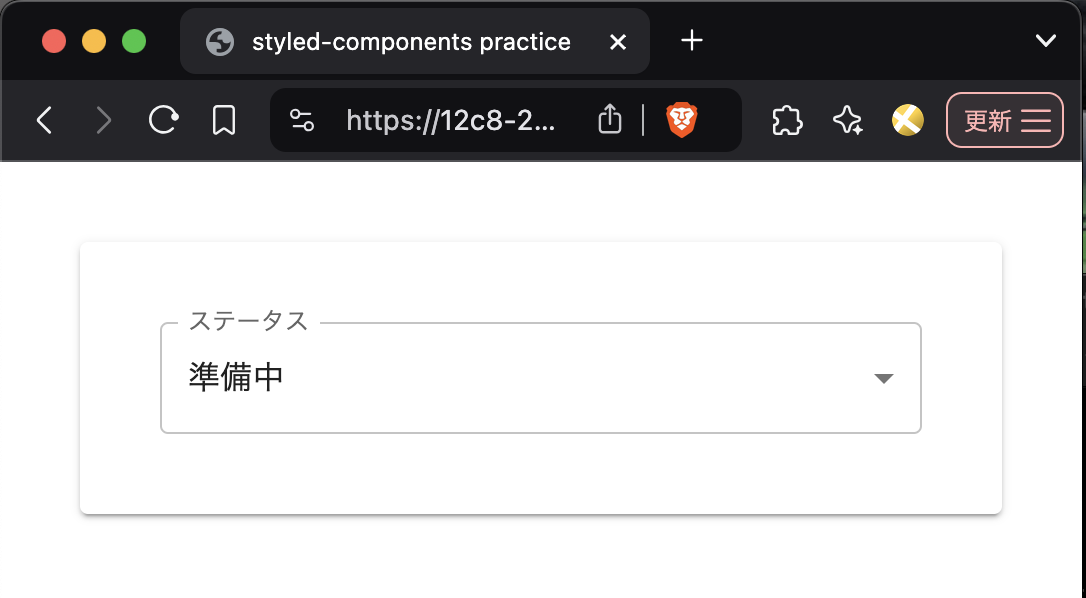The image size is (1086, 598).
Task: Open the Brave hamburger menu
Action: tap(1037, 120)
